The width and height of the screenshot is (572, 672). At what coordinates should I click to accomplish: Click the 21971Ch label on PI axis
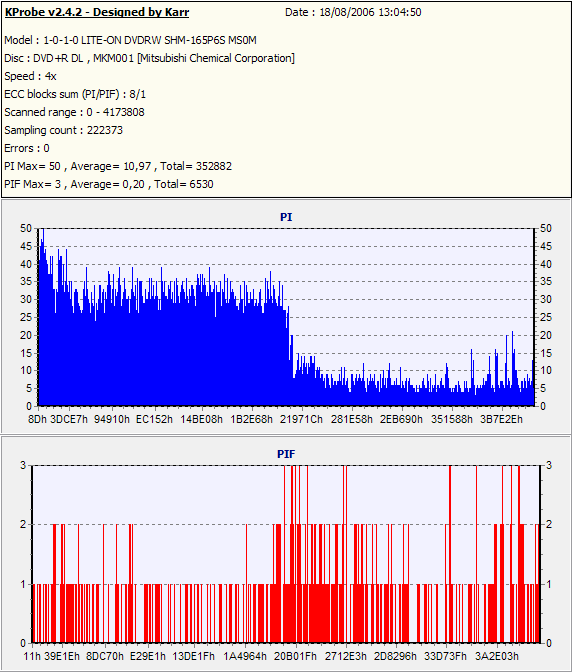pos(301,419)
